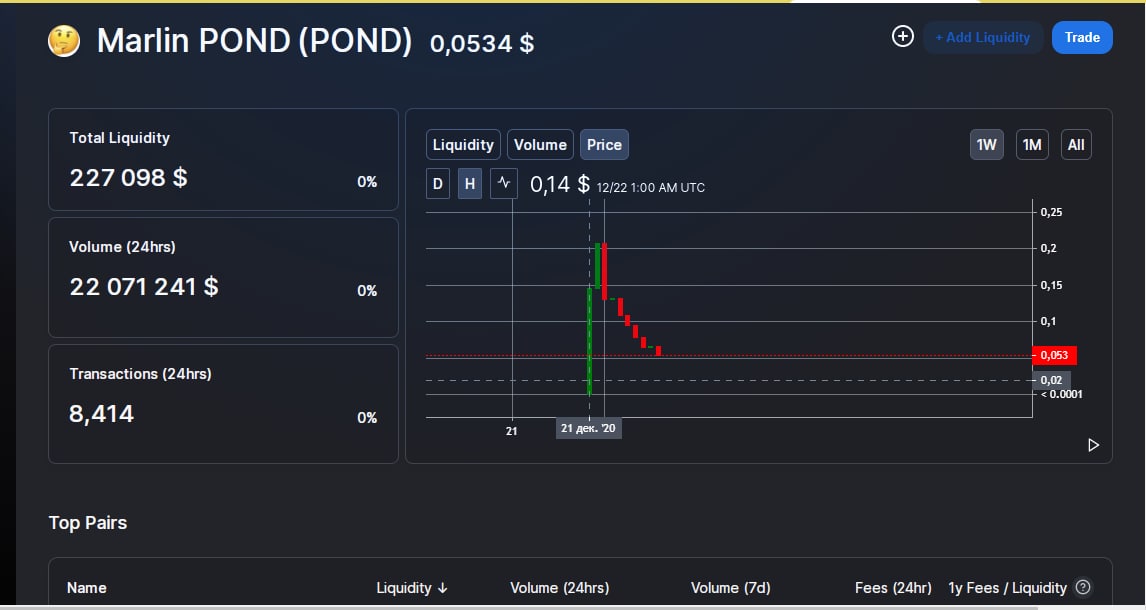Click the thinking-face token icon
The image size is (1146, 610).
[64, 41]
